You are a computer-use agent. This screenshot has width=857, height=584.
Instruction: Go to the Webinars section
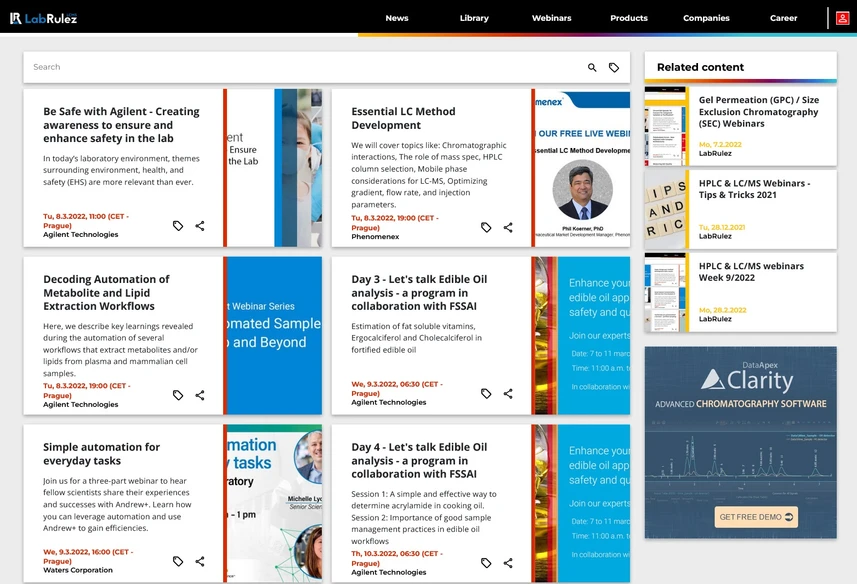[x=551, y=18]
